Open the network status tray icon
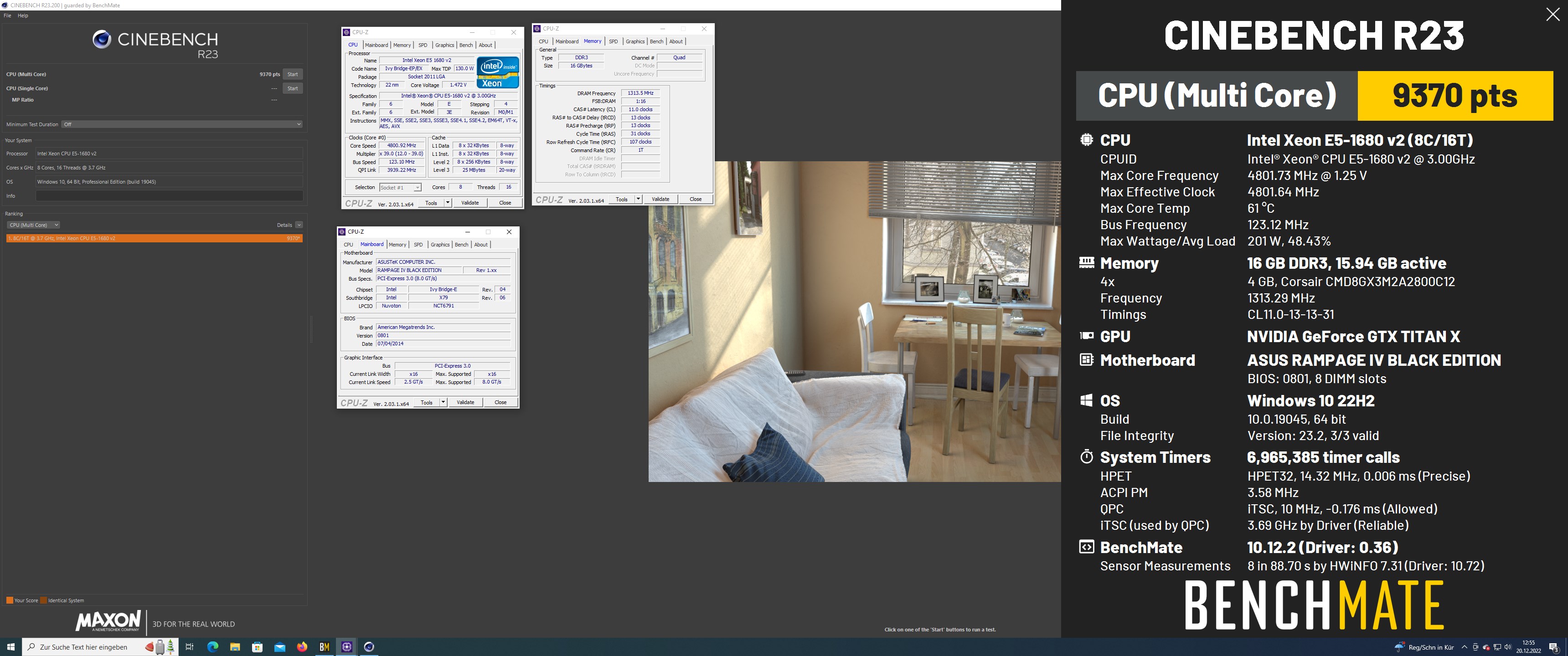 point(1497,647)
